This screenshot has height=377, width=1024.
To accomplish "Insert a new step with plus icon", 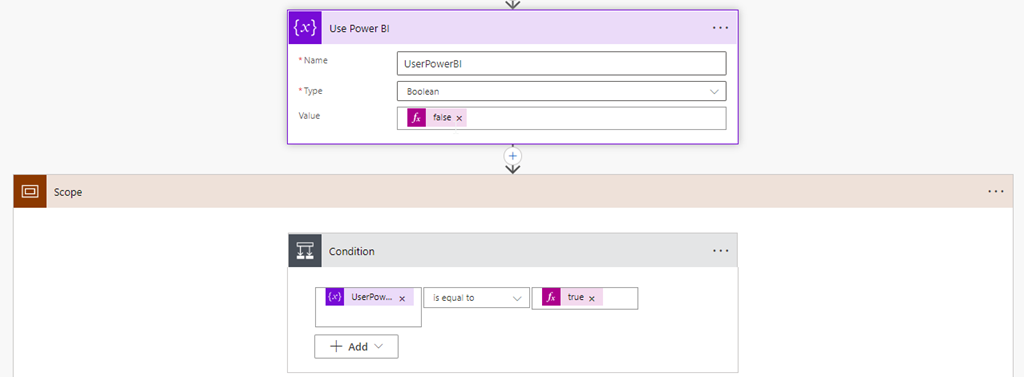I will tap(513, 156).
